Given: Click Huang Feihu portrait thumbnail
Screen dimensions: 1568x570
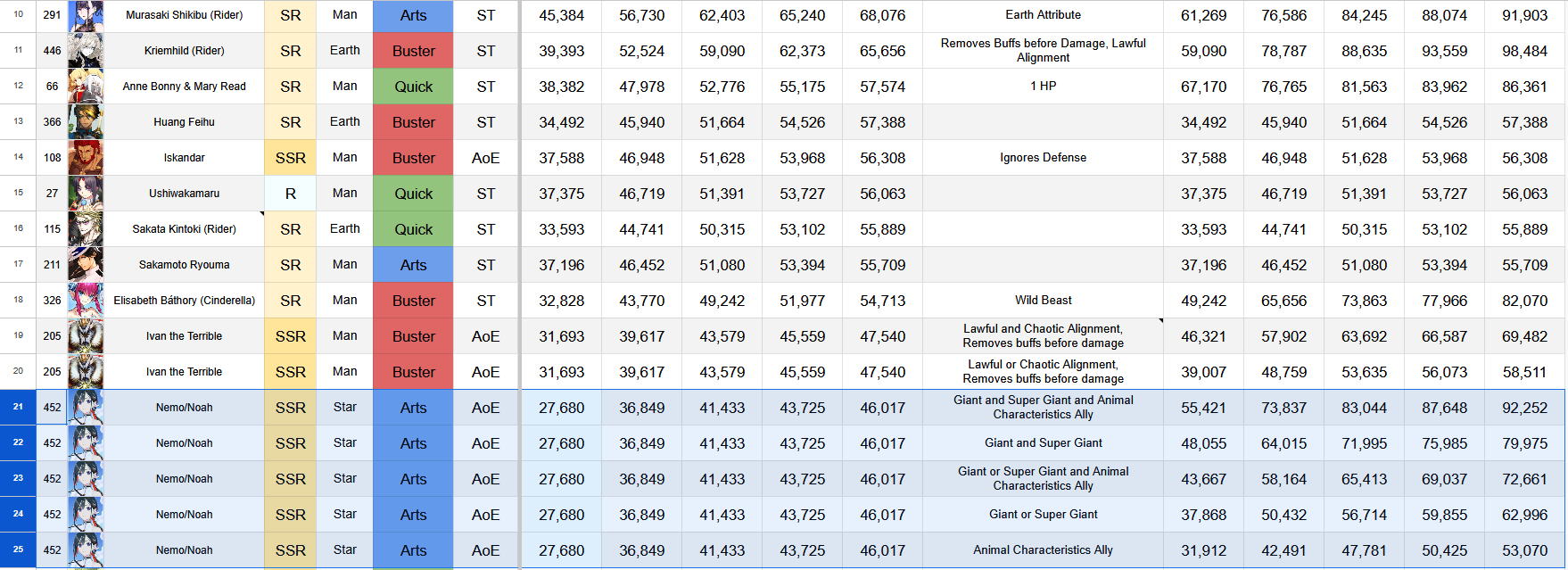Looking at the screenshot, I should 86,122.
